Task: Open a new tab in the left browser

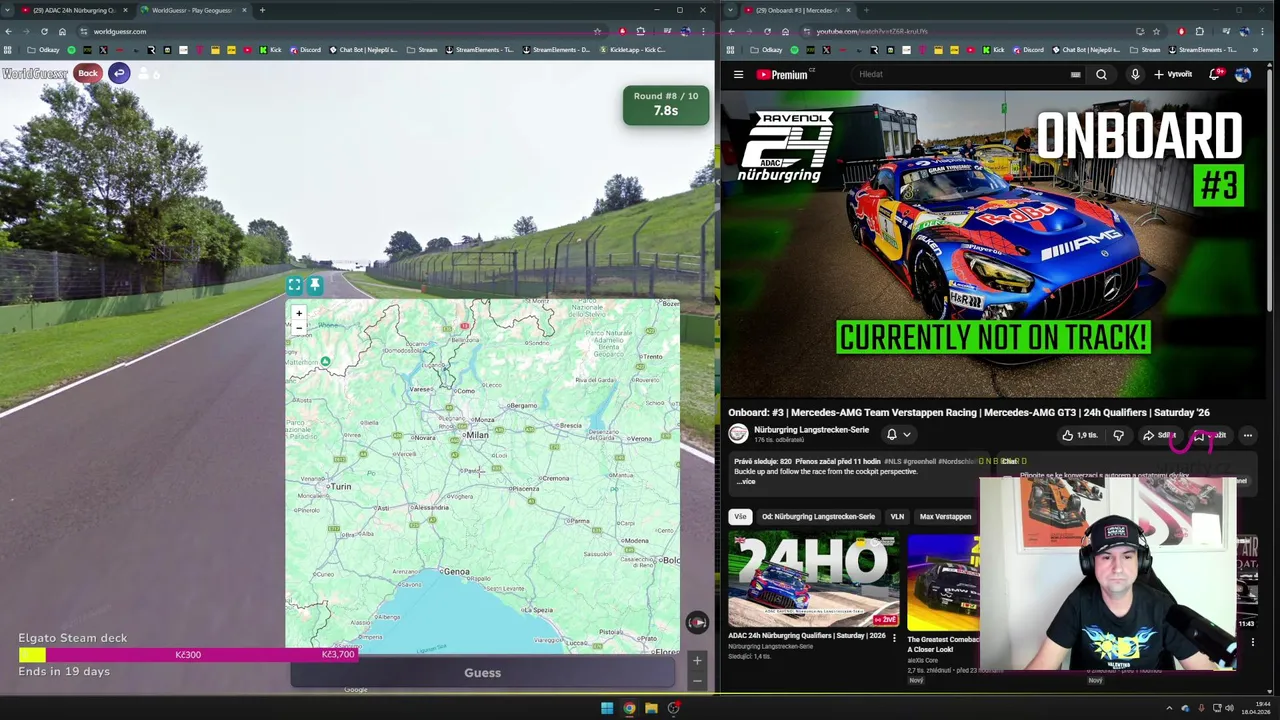Action: pyautogui.click(x=262, y=10)
